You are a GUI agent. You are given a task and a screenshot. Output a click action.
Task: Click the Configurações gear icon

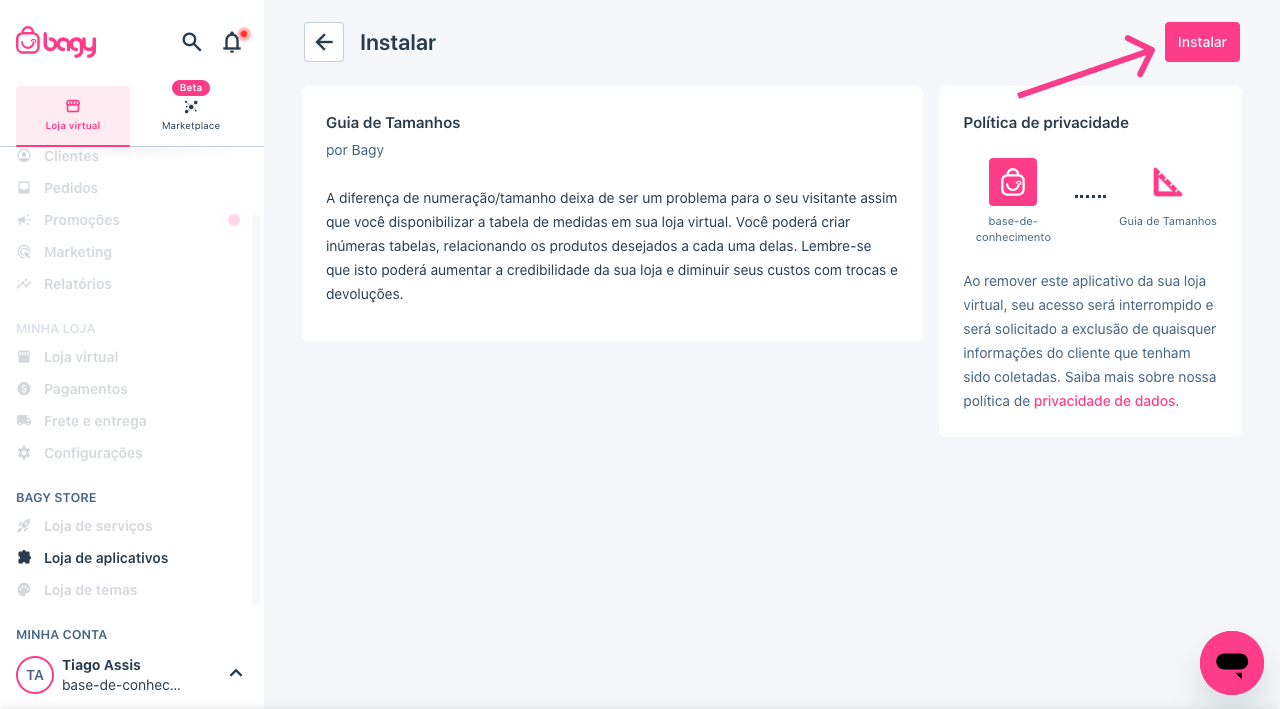tap(24, 453)
